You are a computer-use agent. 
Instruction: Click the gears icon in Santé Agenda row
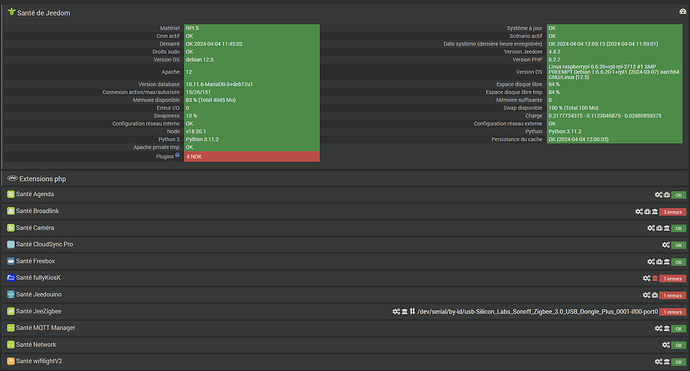pos(658,195)
